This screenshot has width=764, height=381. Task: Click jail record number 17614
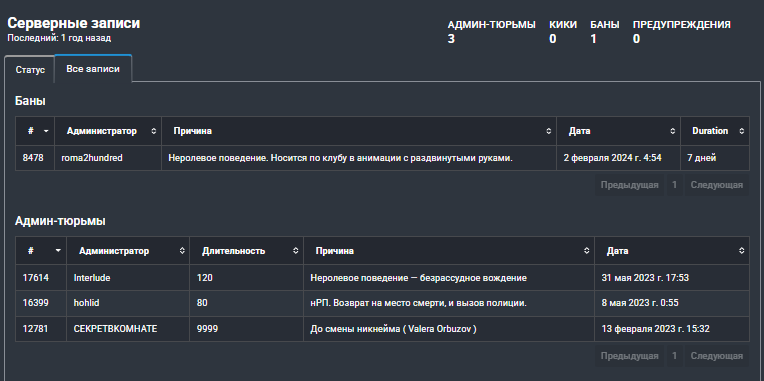coord(35,278)
